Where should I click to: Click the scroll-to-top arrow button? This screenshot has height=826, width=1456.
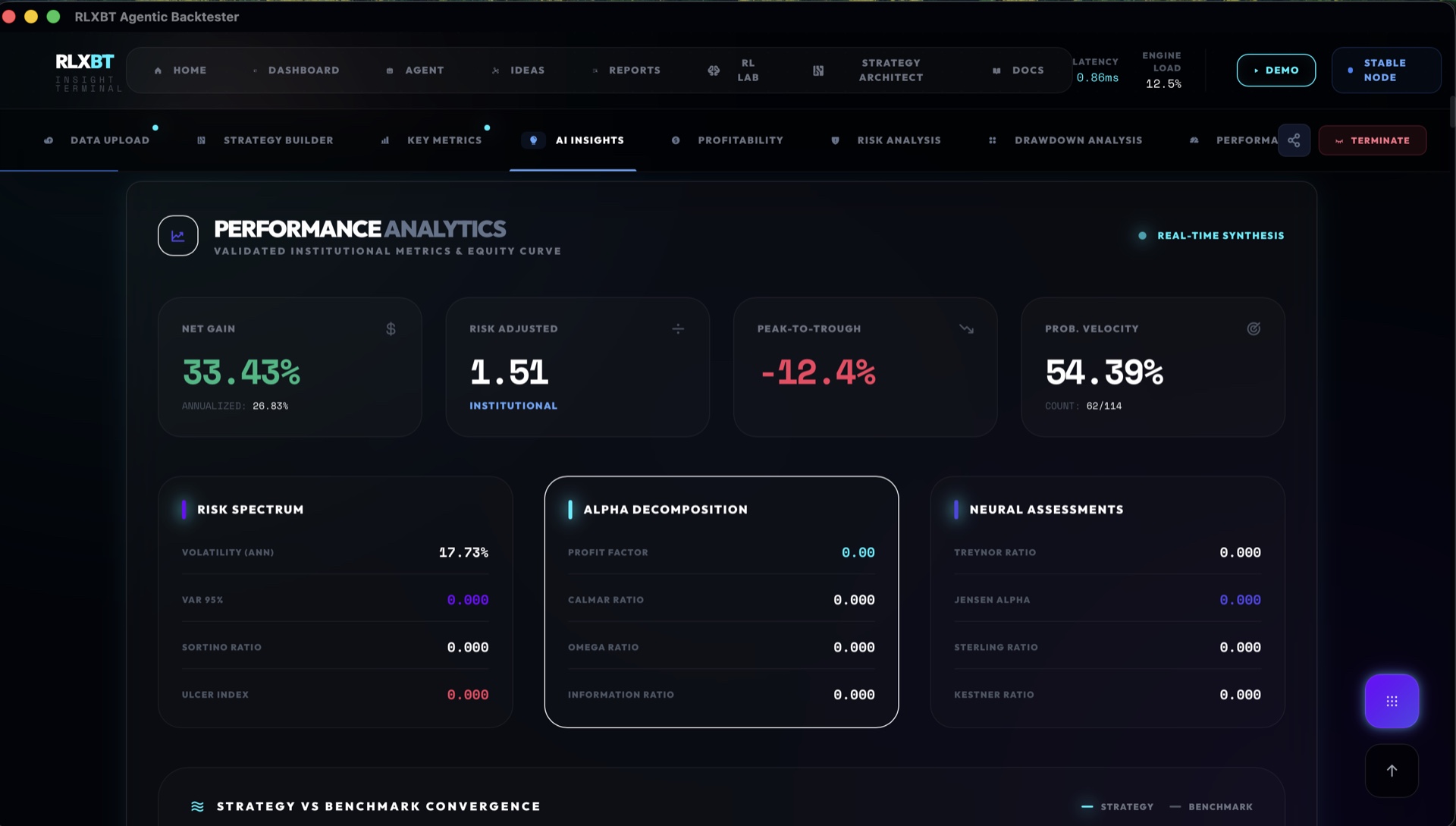tap(1392, 771)
